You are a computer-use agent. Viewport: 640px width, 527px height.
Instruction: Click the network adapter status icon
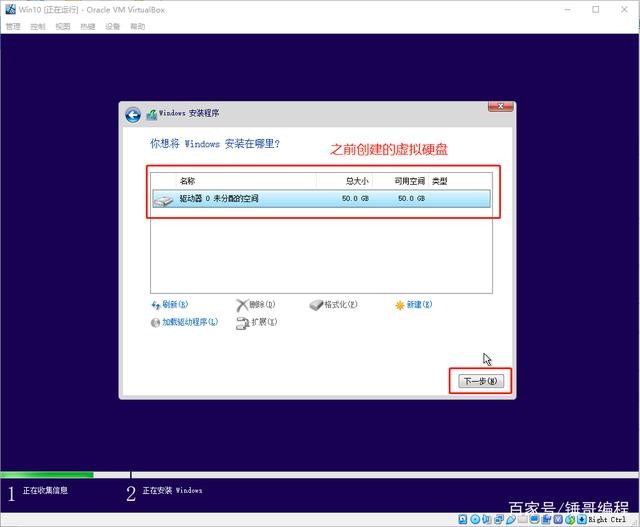click(x=499, y=519)
